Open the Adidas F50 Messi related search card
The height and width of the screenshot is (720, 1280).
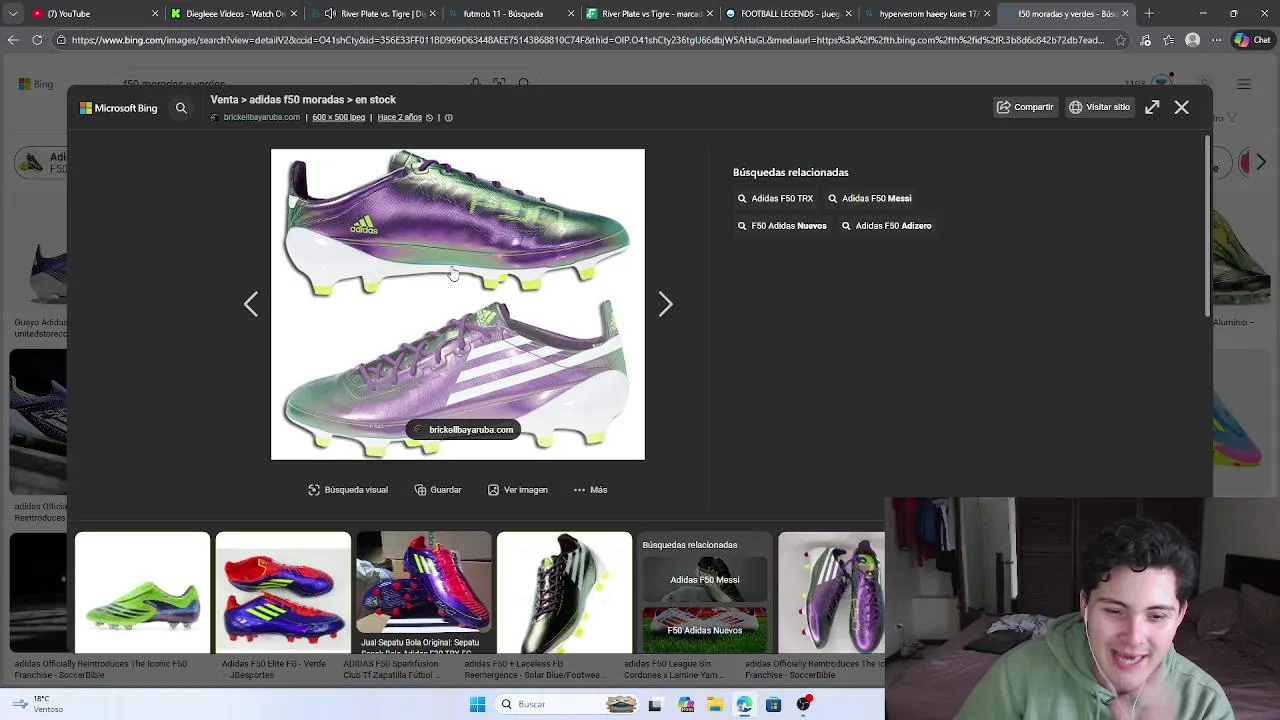pos(705,579)
